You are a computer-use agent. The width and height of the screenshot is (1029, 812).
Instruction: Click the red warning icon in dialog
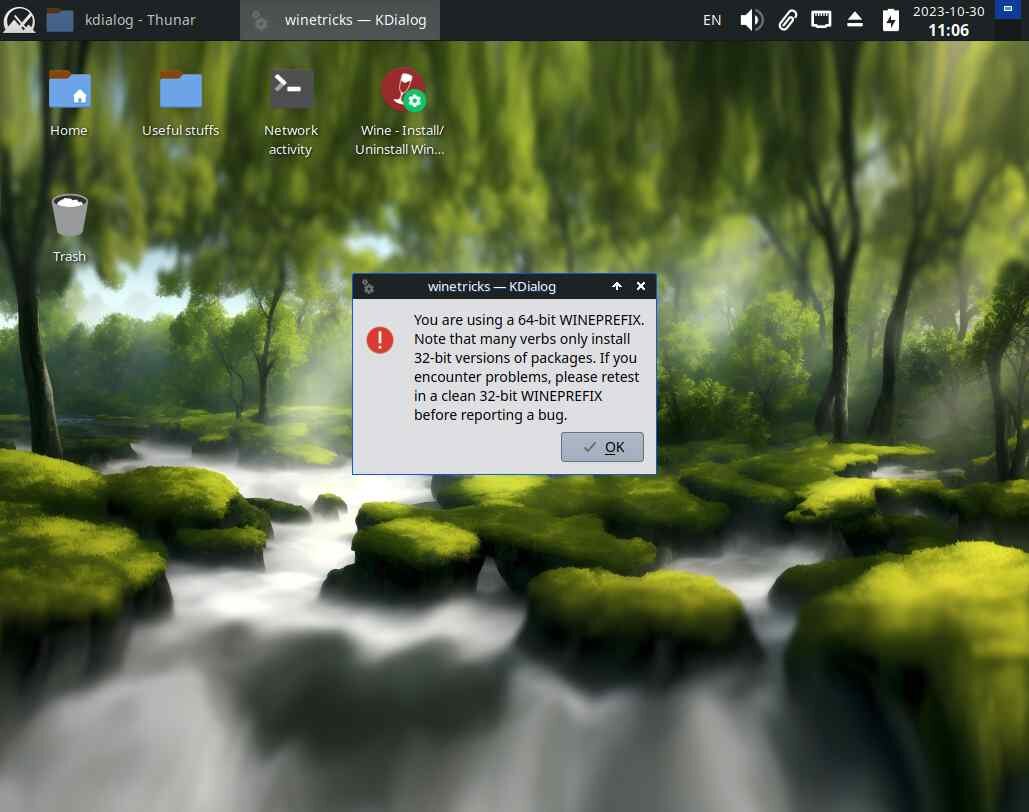pyautogui.click(x=379, y=340)
